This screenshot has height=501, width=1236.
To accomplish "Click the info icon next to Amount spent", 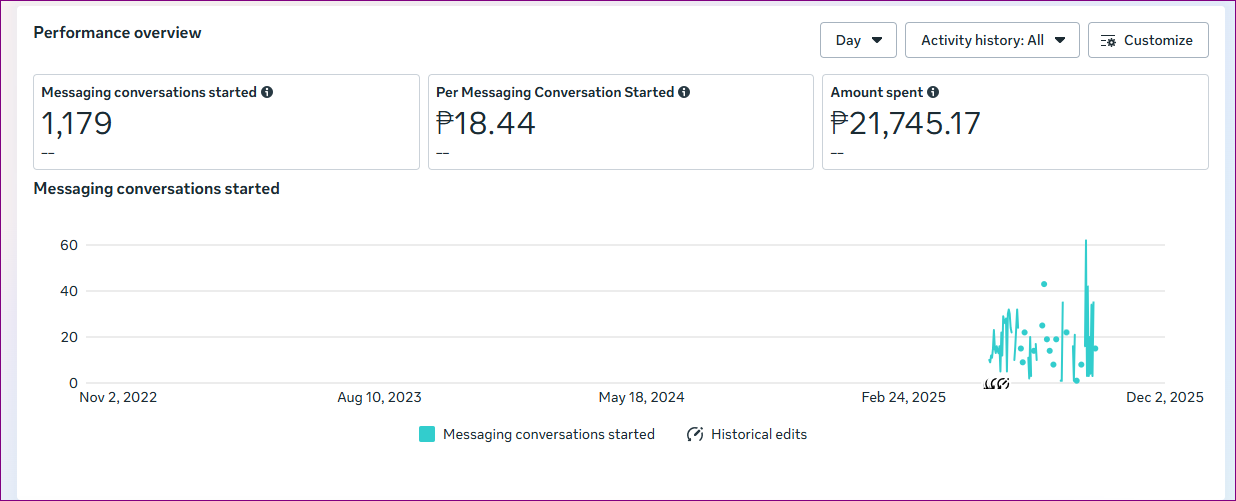I will click(x=933, y=92).
